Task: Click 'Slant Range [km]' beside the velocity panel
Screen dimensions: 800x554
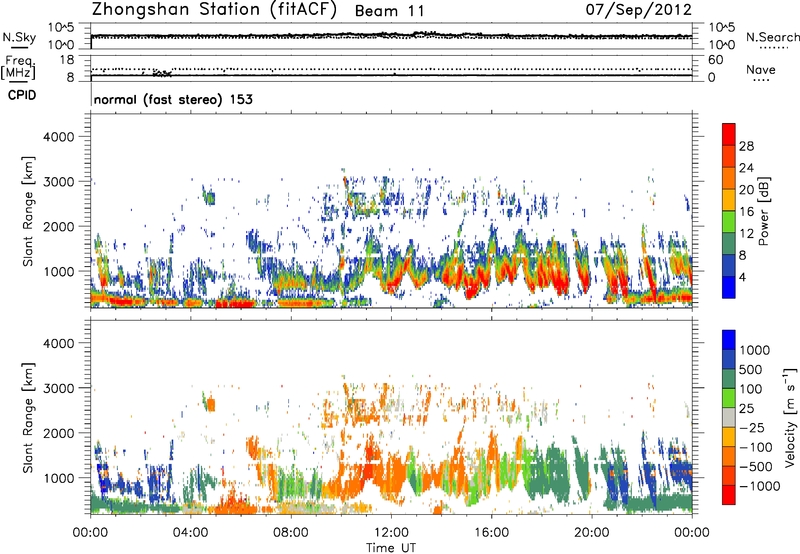Action: click(28, 417)
